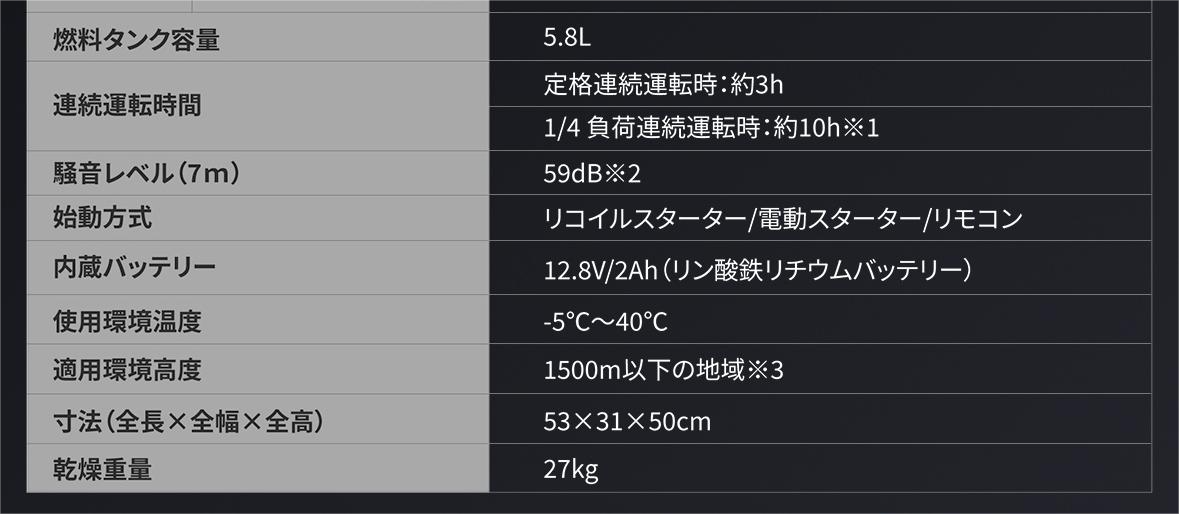Click the 乾燥重量 label cell

[x=102, y=468]
